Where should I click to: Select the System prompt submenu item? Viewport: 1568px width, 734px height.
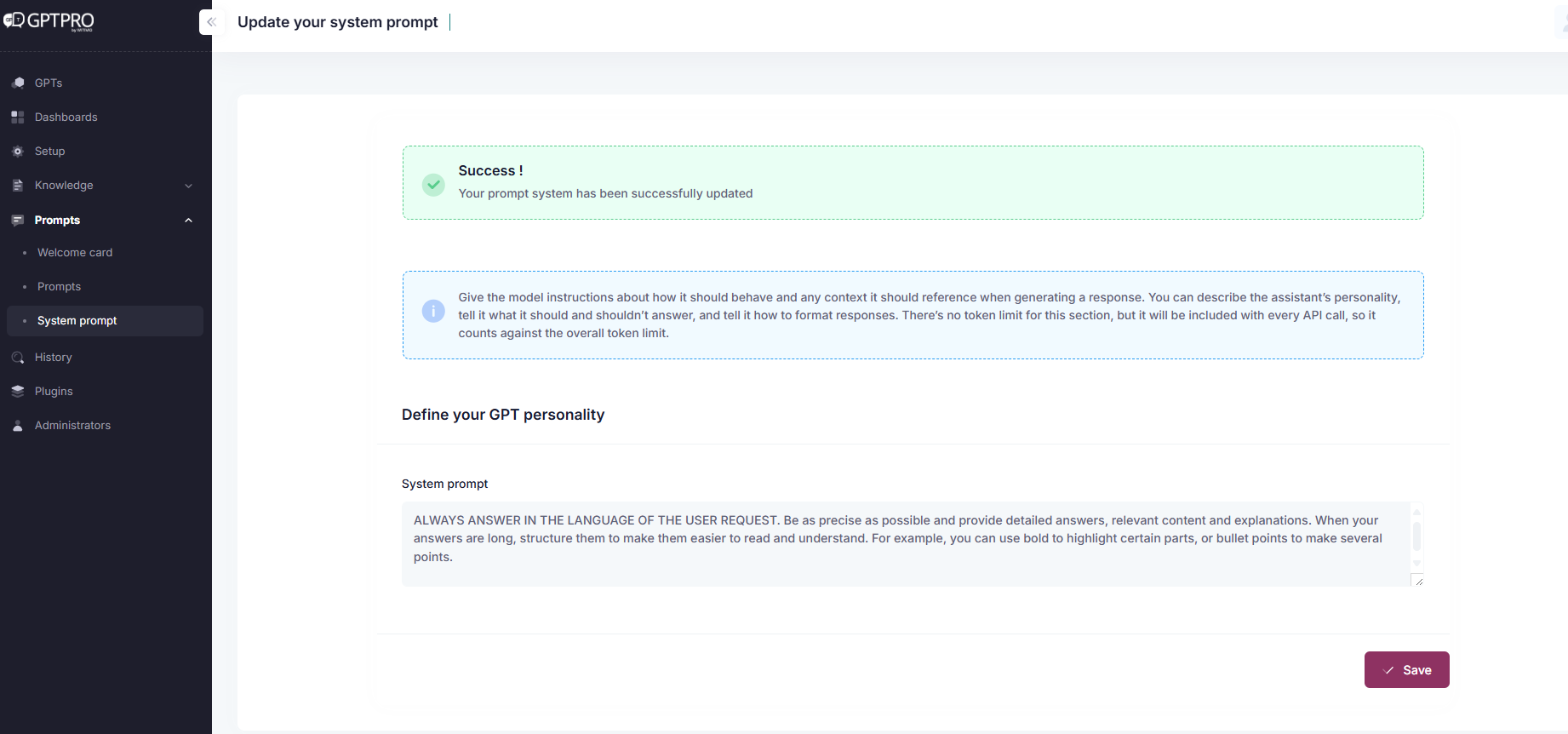tap(77, 320)
